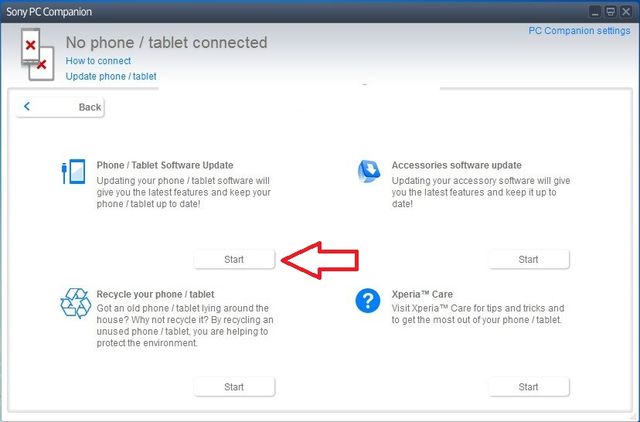Click the recycle phone icon
Image resolution: width=640 pixels, height=422 pixels.
click(x=76, y=303)
